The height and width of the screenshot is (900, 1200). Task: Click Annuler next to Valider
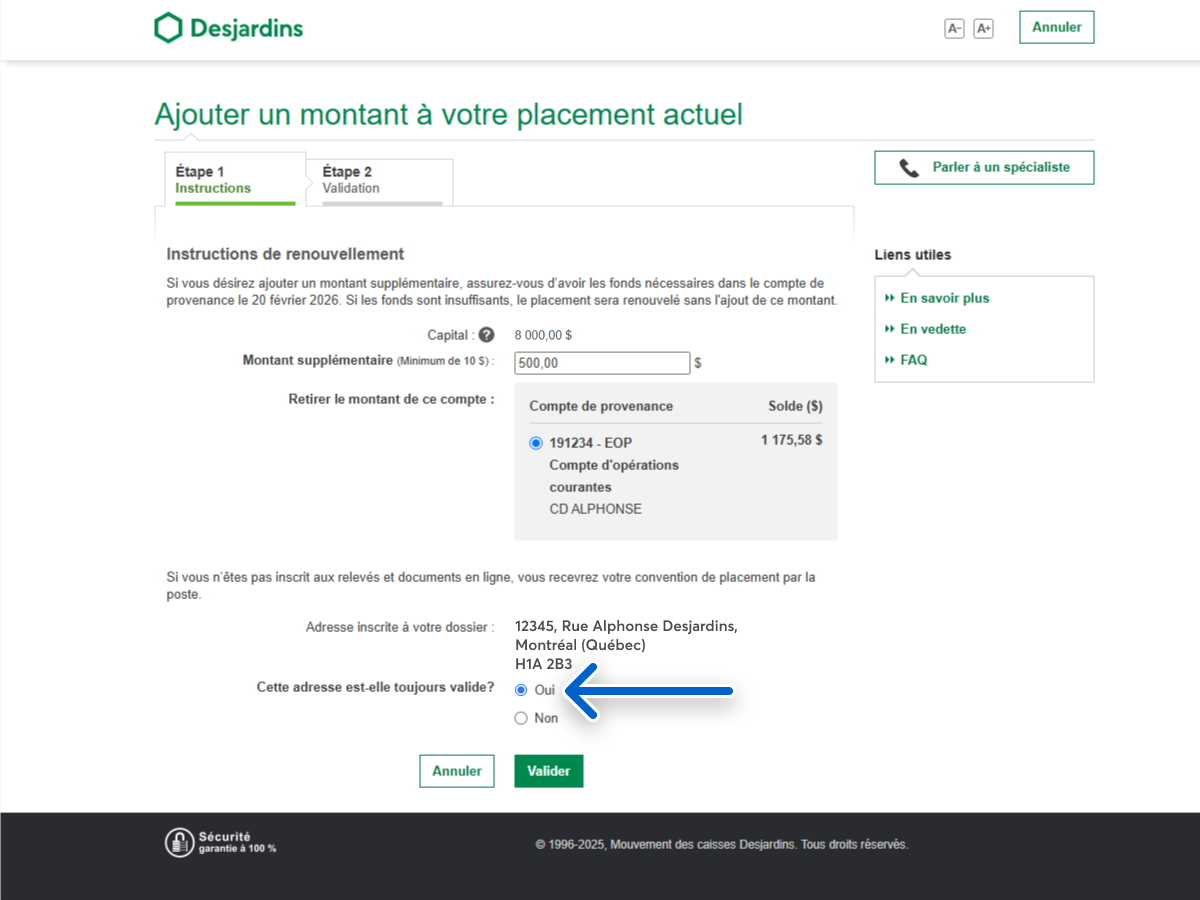tap(456, 771)
